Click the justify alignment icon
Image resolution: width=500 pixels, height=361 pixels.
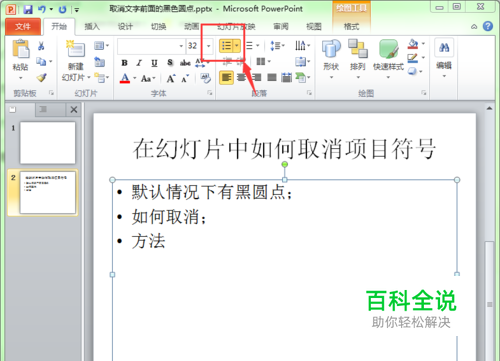[272, 78]
